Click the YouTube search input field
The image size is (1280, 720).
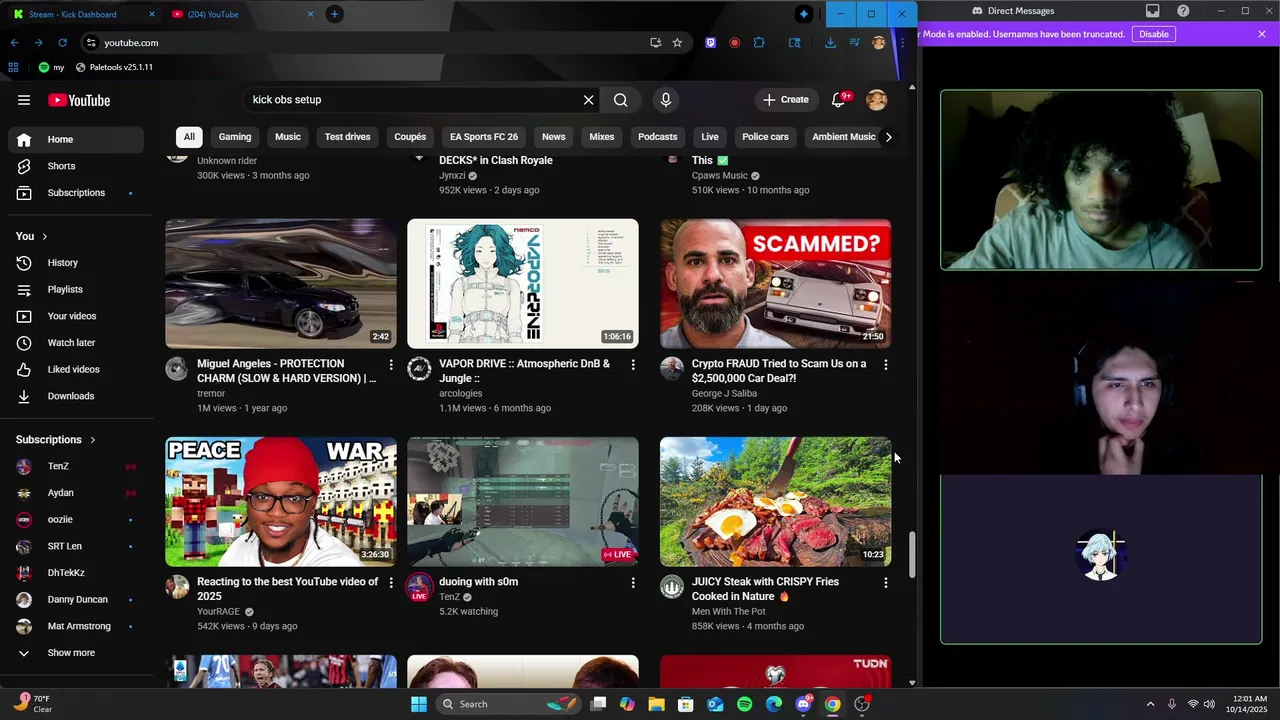click(x=413, y=100)
